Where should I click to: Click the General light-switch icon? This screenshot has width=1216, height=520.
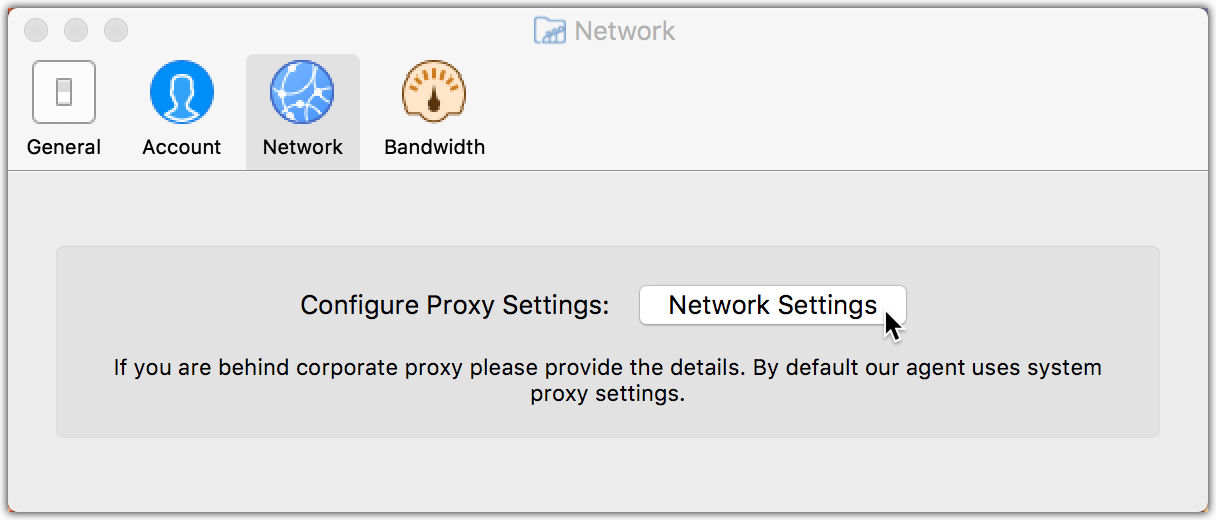click(x=64, y=92)
